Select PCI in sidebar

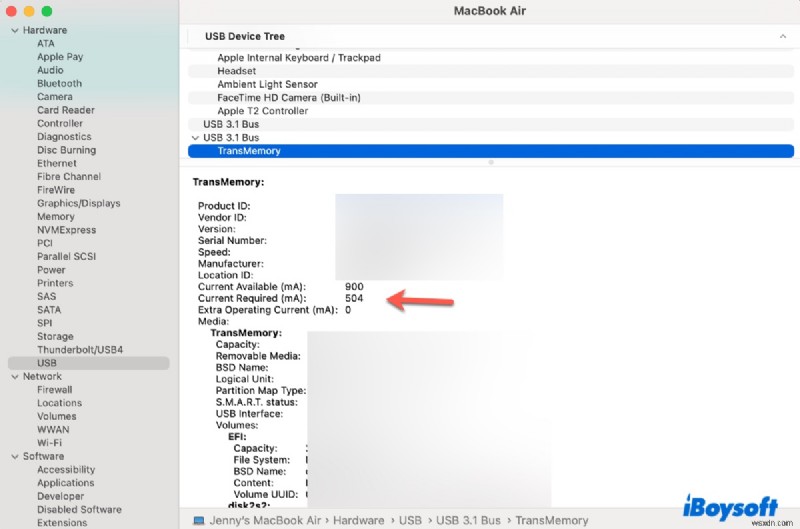(x=45, y=243)
